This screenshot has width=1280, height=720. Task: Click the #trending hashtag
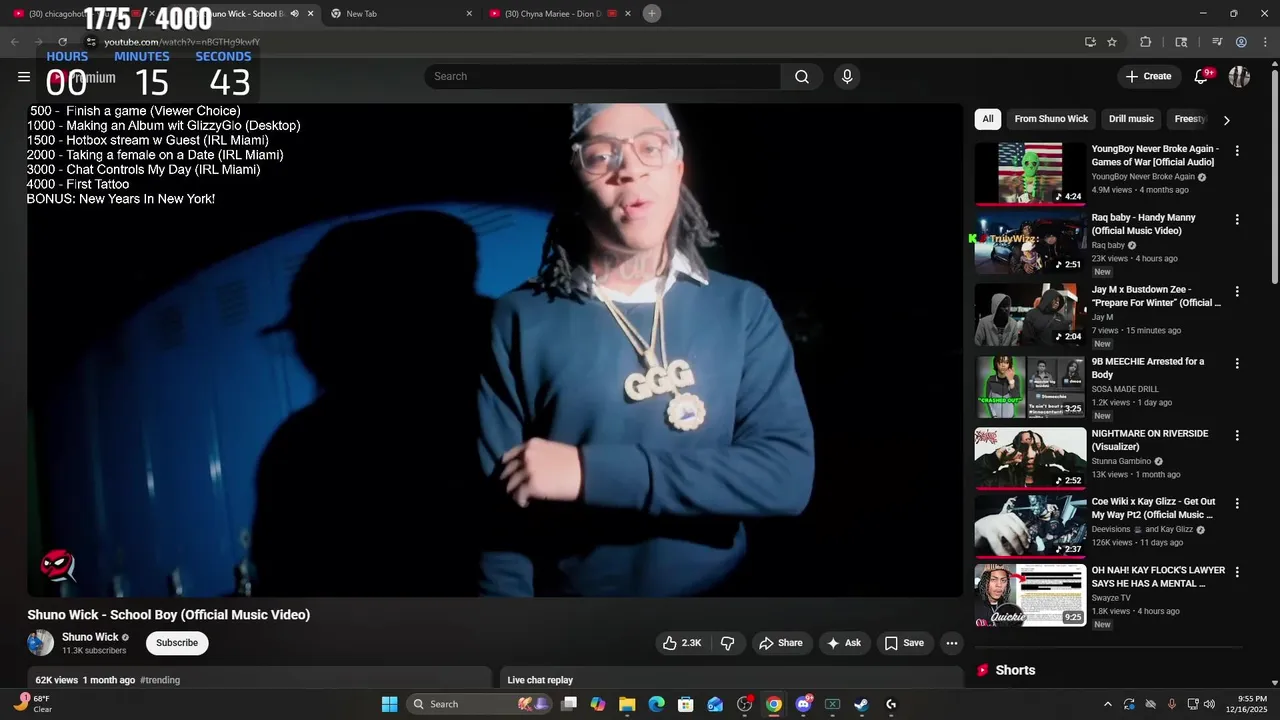click(x=160, y=680)
